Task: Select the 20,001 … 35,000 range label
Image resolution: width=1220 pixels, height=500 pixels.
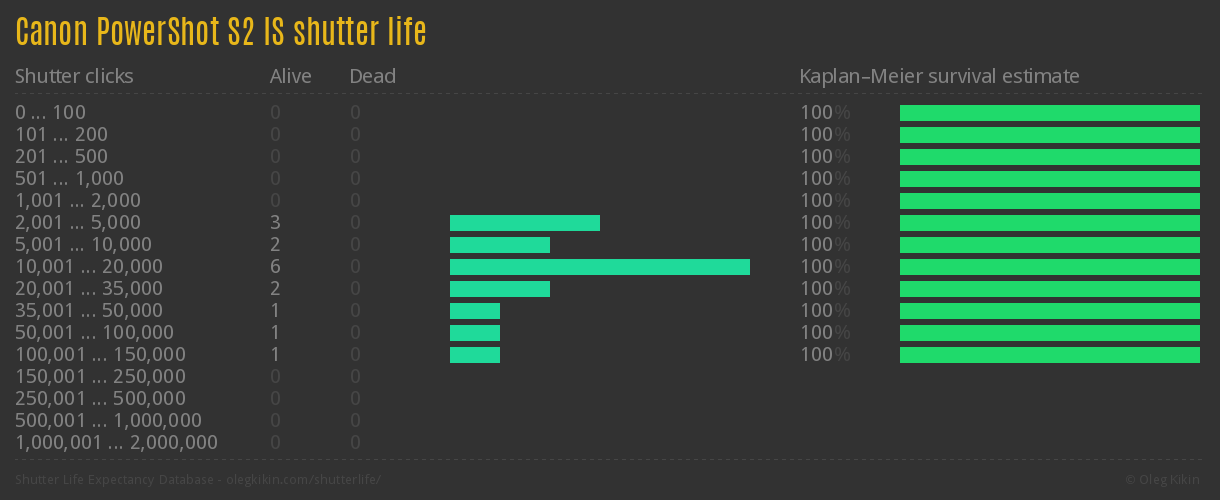Action: (x=89, y=289)
